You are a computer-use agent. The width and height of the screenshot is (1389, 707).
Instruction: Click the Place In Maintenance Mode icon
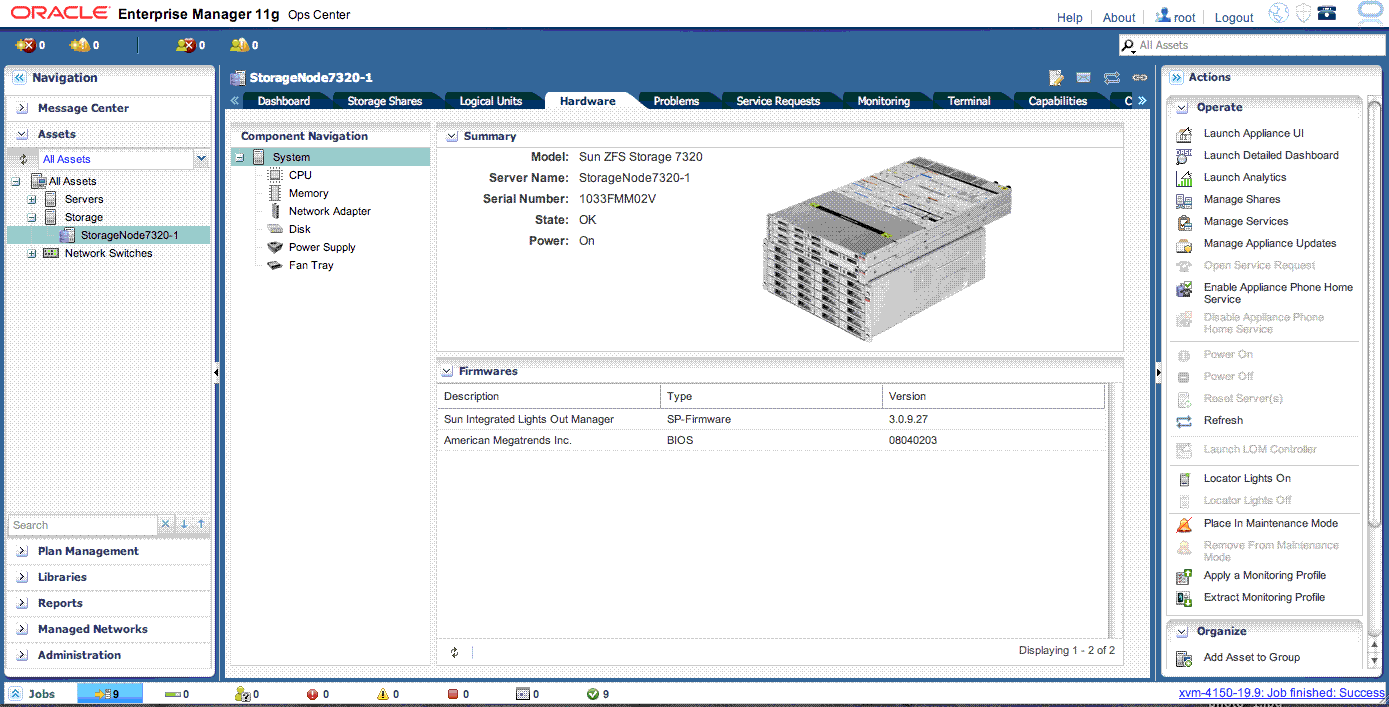(x=1184, y=524)
